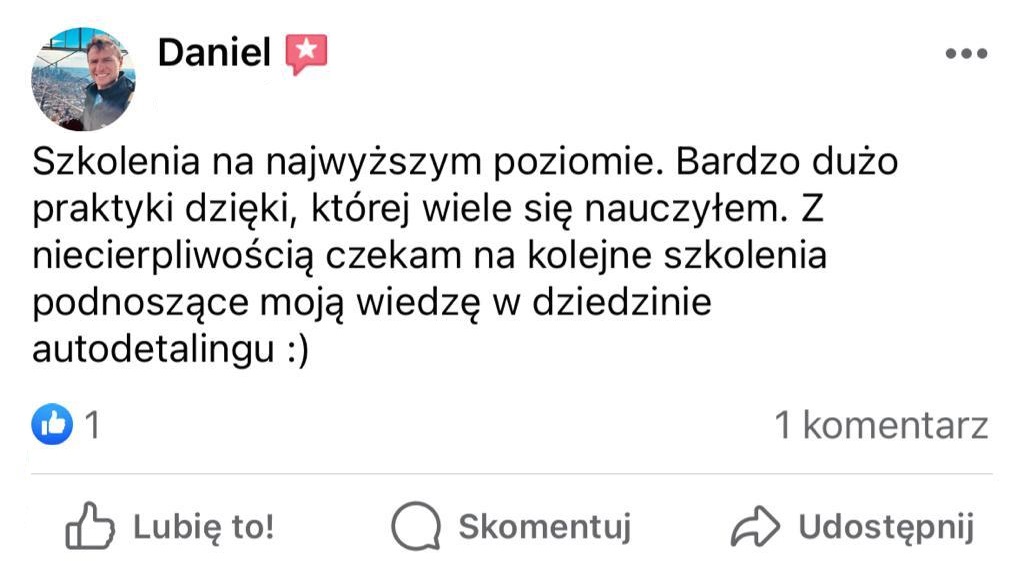The height and width of the screenshot is (561, 1024).
Task: Open the "1 komentarz" comments link
Action: click(881, 427)
